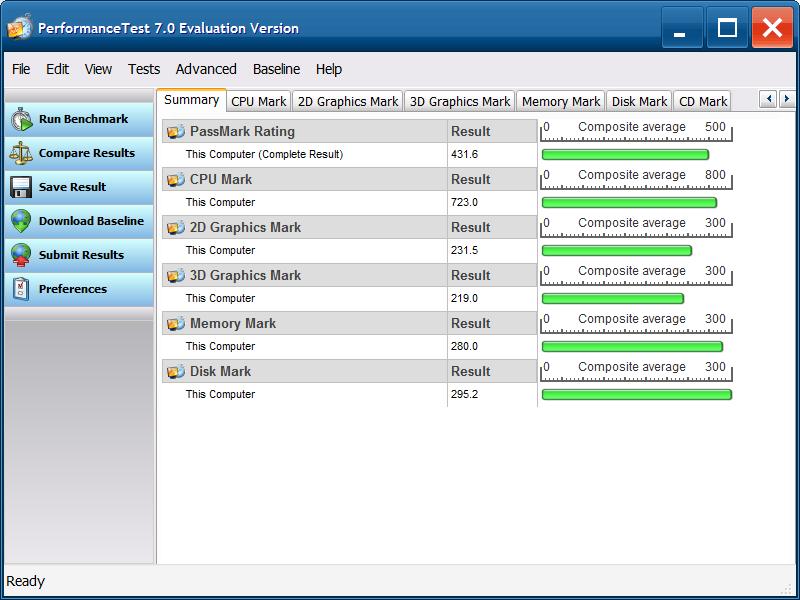Click the Submit Results globe upload icon
This screenshot has width=800, height=600.
tap(21, 255)
